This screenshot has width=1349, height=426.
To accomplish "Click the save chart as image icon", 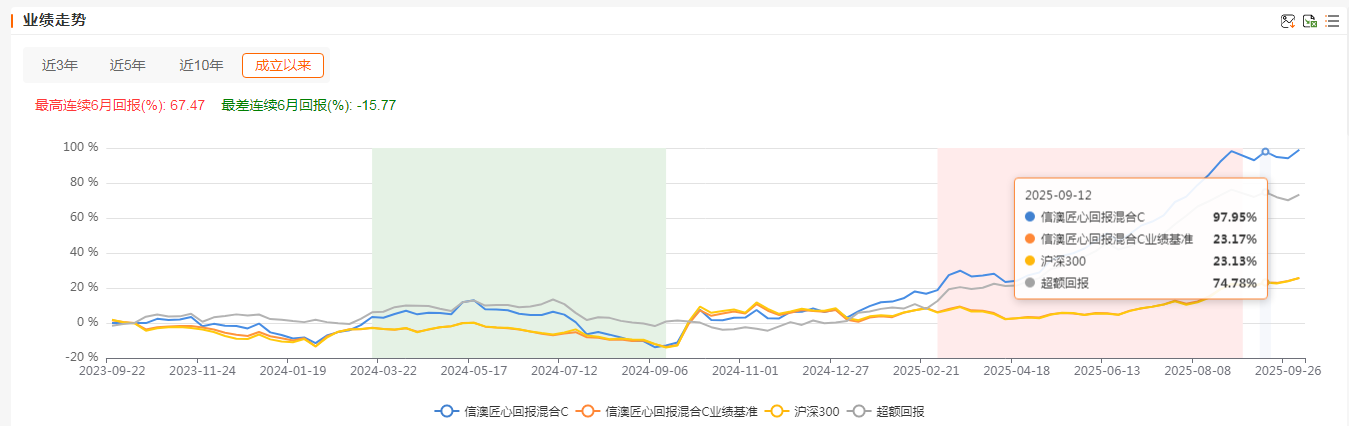I will click(1288, 21).
